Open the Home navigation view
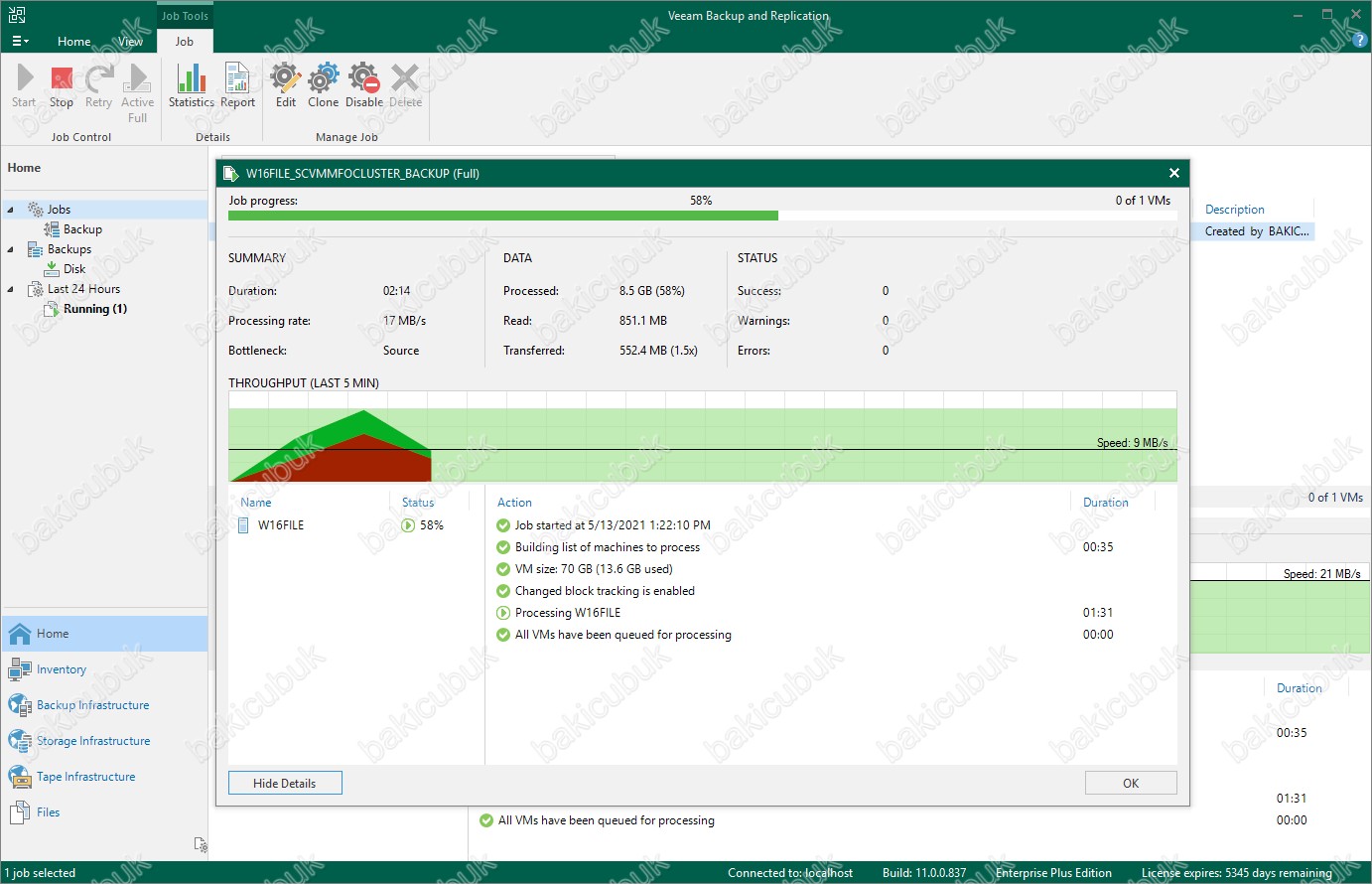Image resolution: width=1372 pixels, height=884 pixels. (104, 634)
